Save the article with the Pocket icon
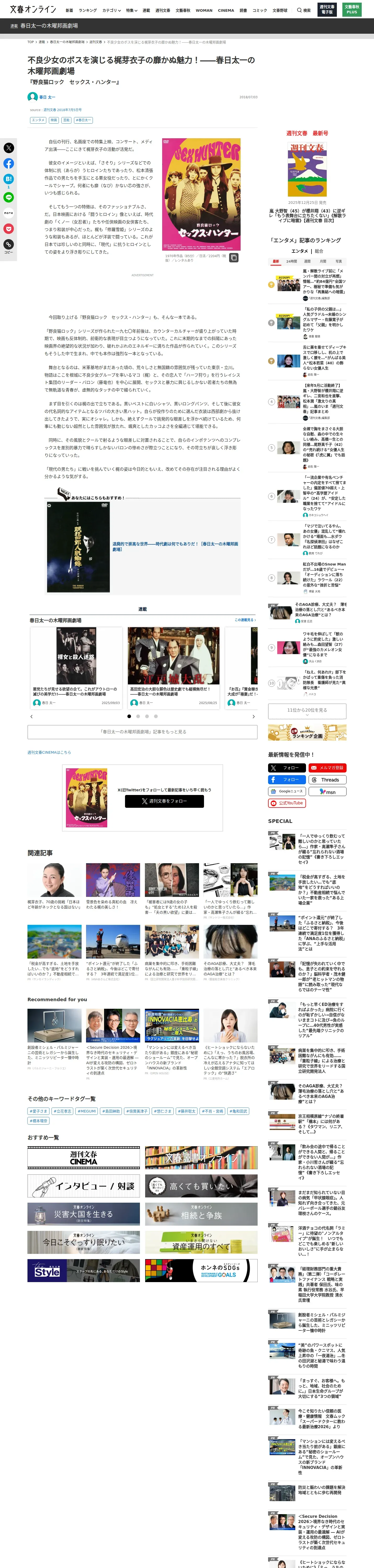374x1568 pixels. (9, 229)
